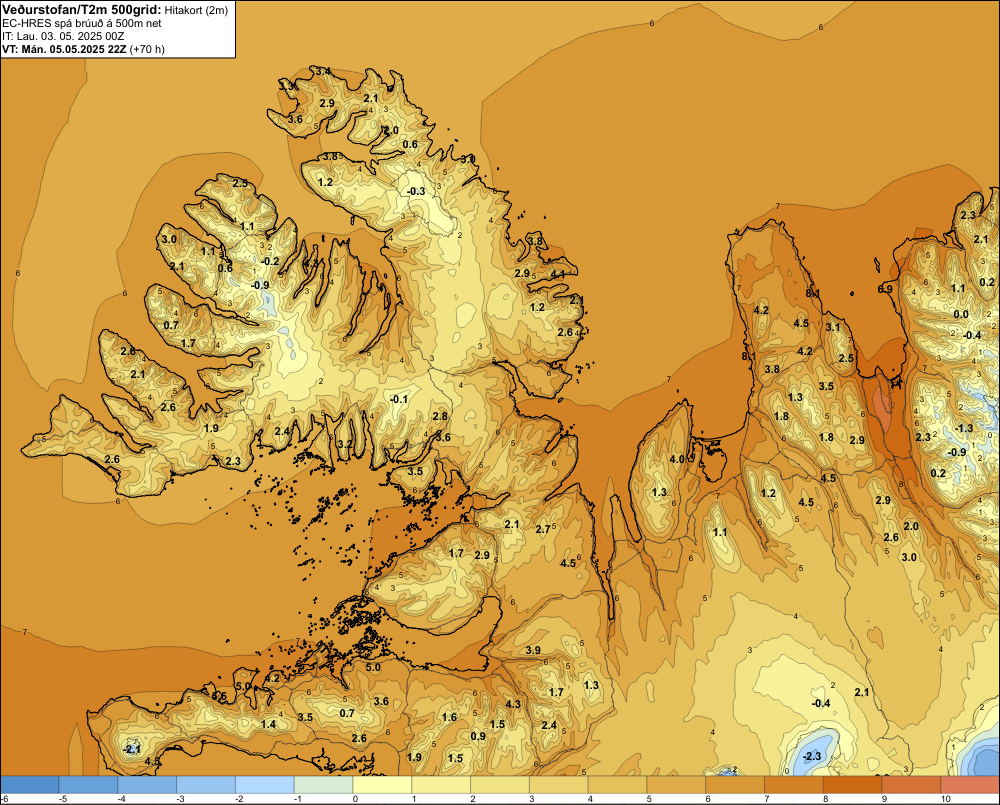1000x805 pixels.
Task: Pick the legend swatch between 7 and 8
Action: (794, 785)
